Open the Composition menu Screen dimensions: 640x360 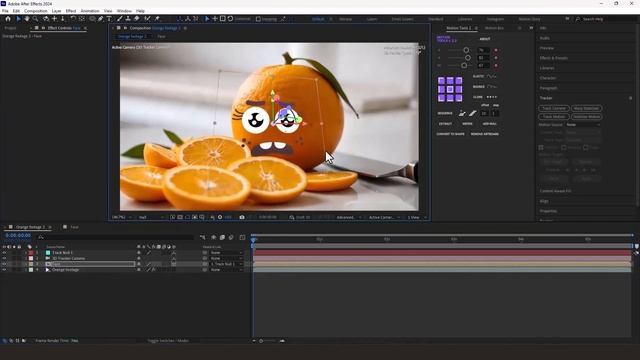tap(36, 11)
